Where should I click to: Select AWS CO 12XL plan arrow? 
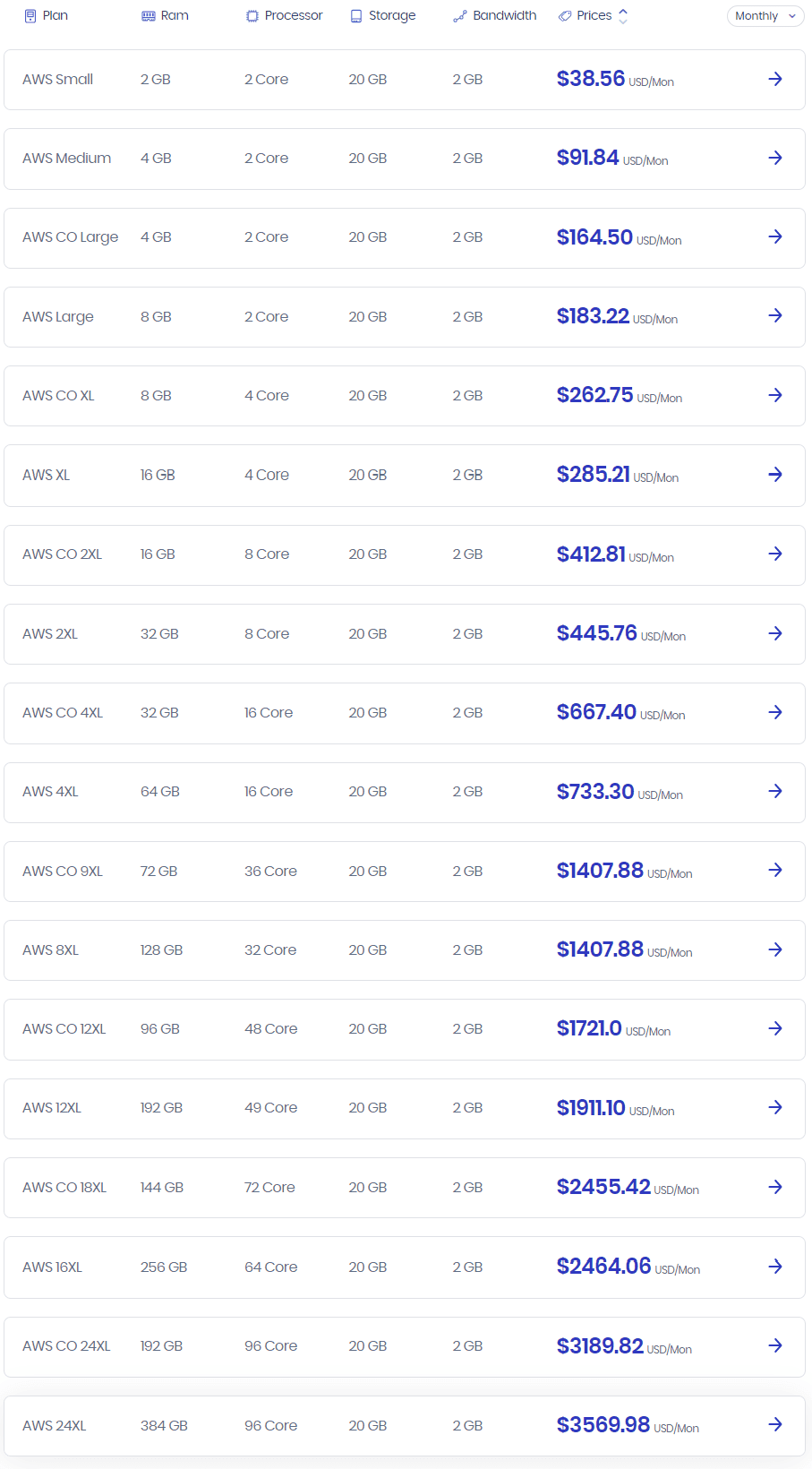click(775, 1028)
